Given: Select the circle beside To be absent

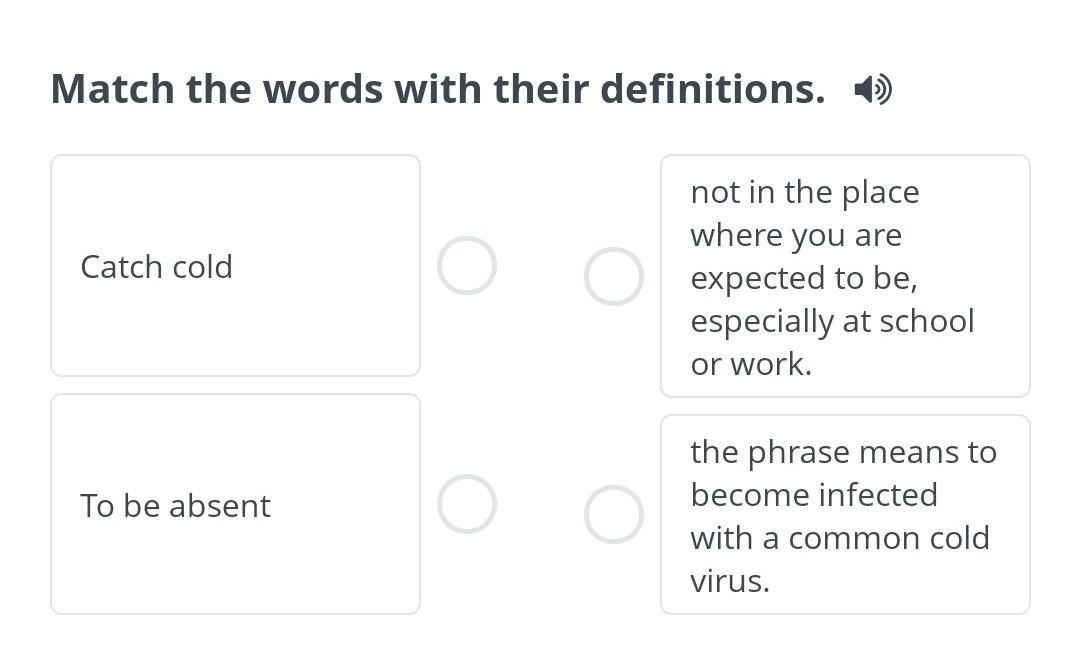Looking at the screenshot, I should (x=467, y=504).
